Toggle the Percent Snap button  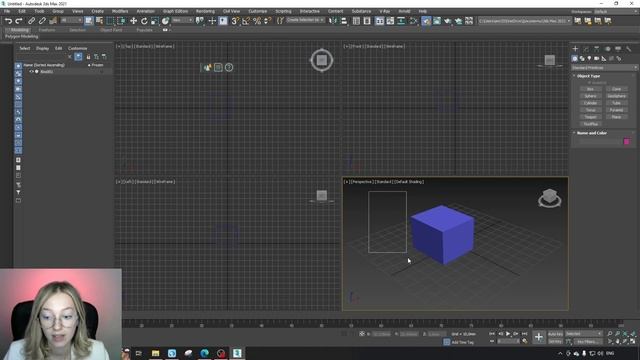click(x=257, y=21)
